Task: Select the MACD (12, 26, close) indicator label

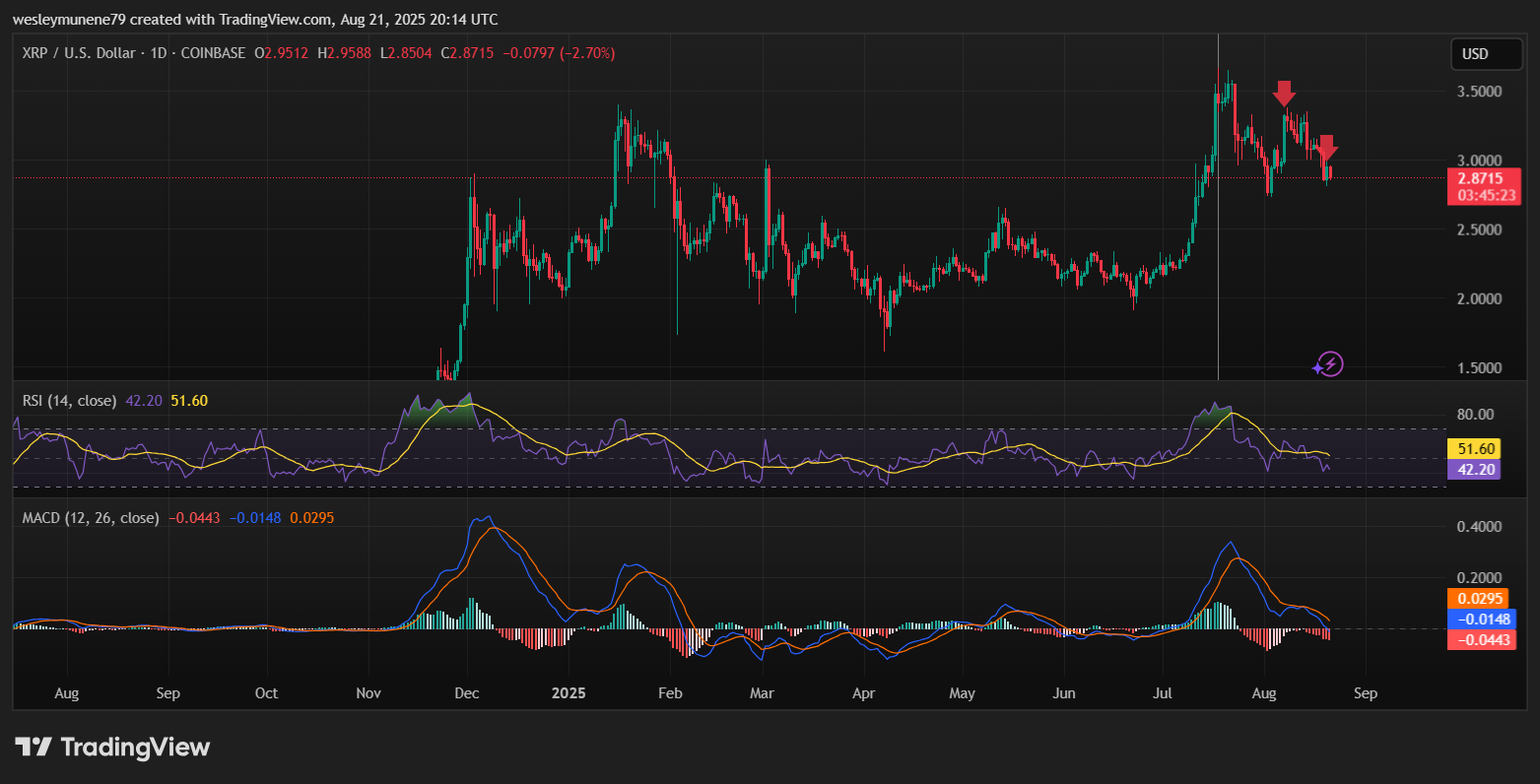Action: [91, 518]
